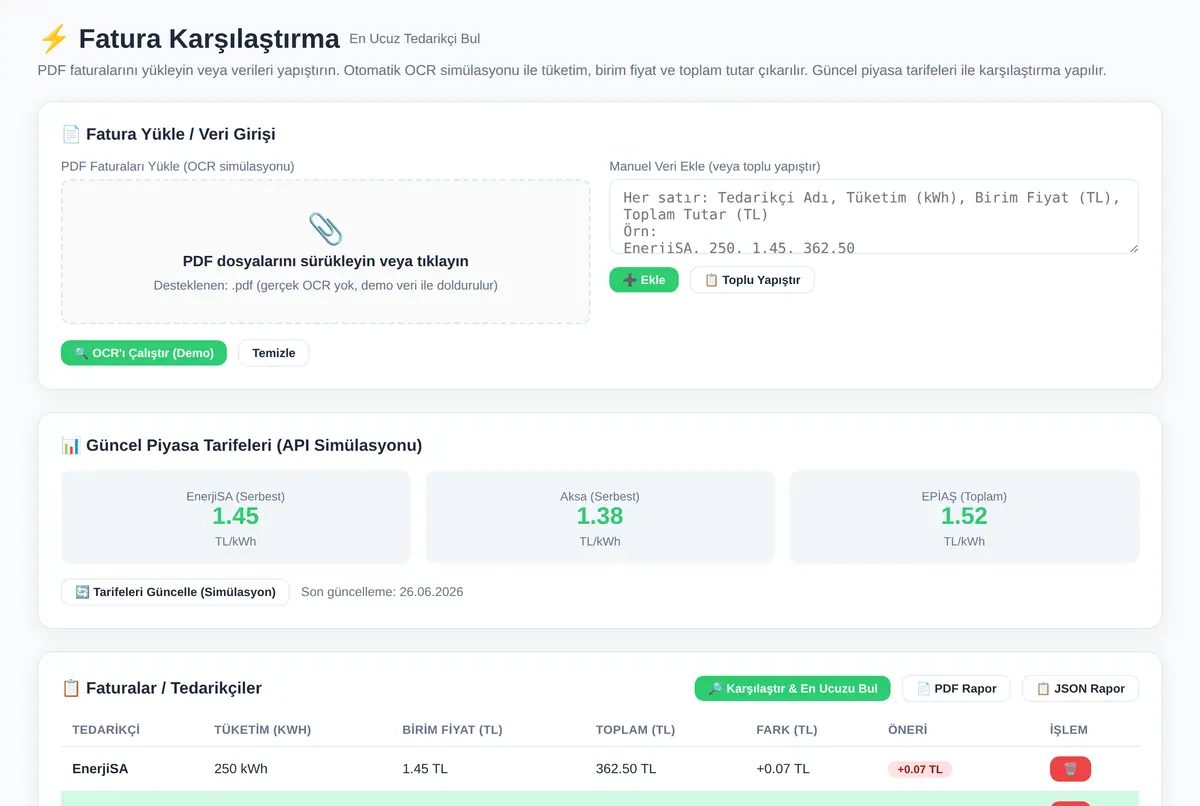This screenshot has width=1200, height=806.
Task: Click the 'PDF dosyalarını sürükleyin veya tıklayın' text
Action: pos(326,261)
